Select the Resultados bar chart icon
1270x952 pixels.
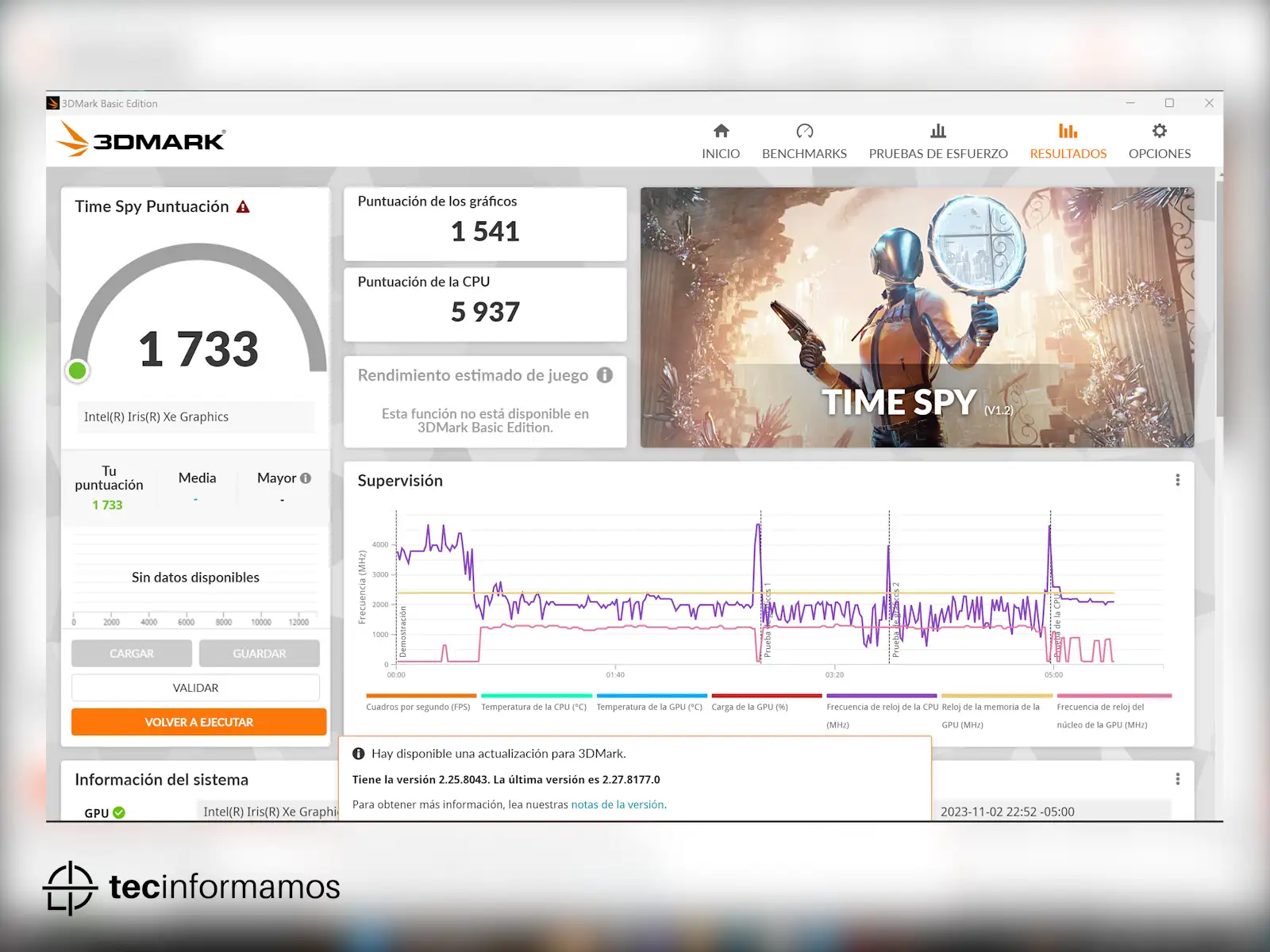[1068, 131]
